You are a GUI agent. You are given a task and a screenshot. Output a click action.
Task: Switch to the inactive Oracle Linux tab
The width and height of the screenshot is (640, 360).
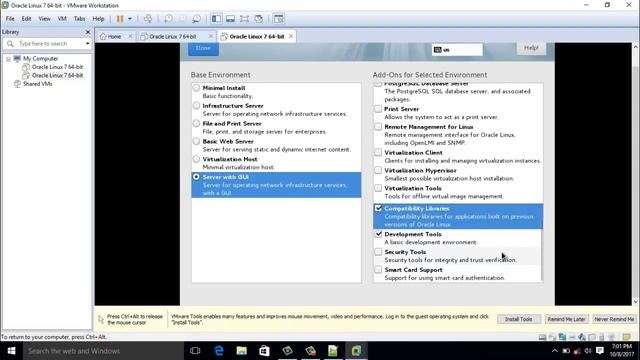[173, 36]
